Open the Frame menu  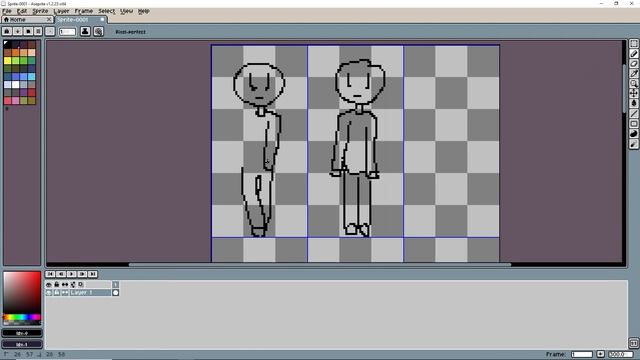pos(84,11)
